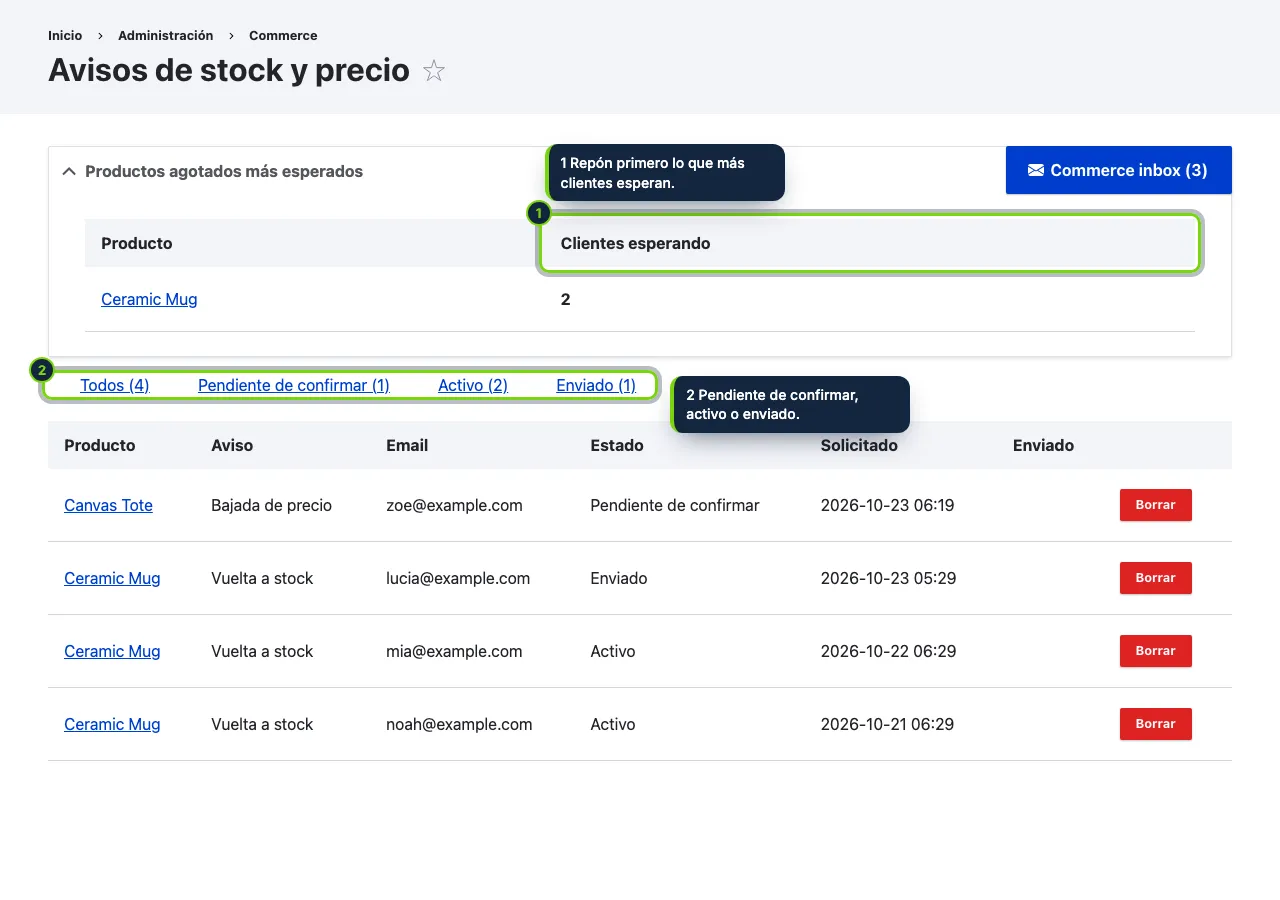Image resolution: width=1280 pixels, height=900 pixels.
Task: Click the Clientes esperando column header
Action: click(x=870, y=243)
